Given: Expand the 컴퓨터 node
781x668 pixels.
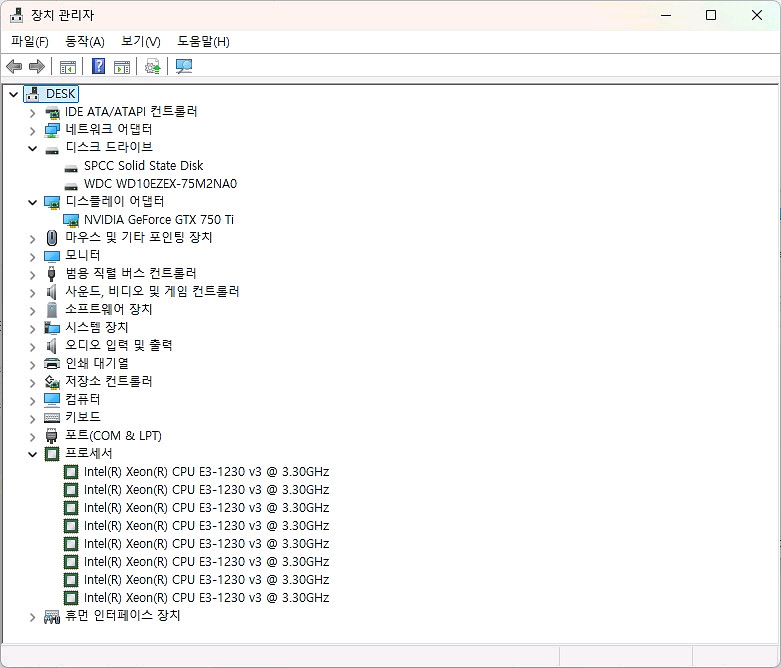Looking at the screenshot, I should point(32,401).
